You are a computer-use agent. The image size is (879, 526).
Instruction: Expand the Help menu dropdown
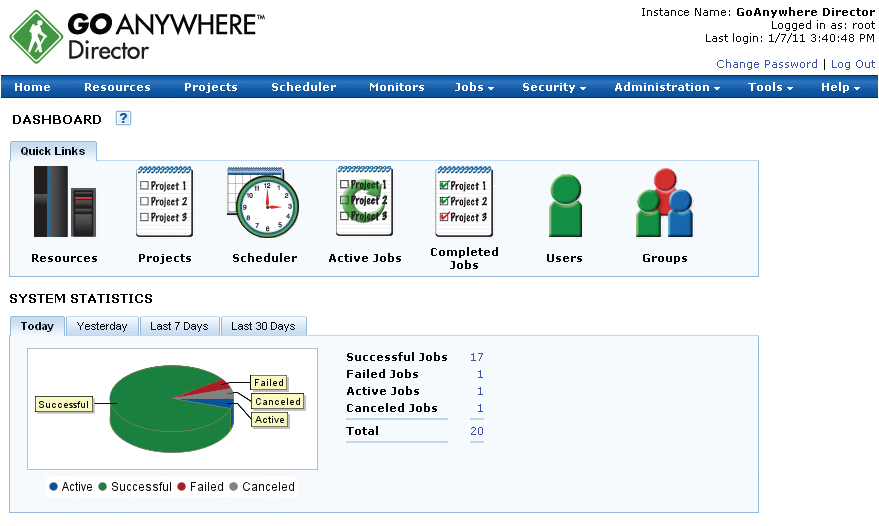[840, 87]
